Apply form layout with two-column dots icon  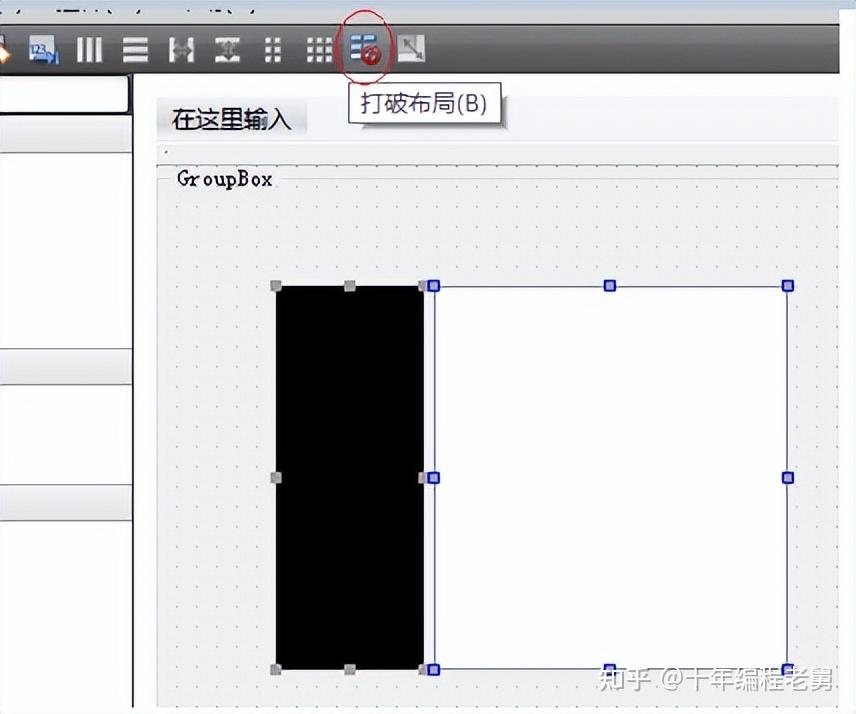[x=273, y=50]
